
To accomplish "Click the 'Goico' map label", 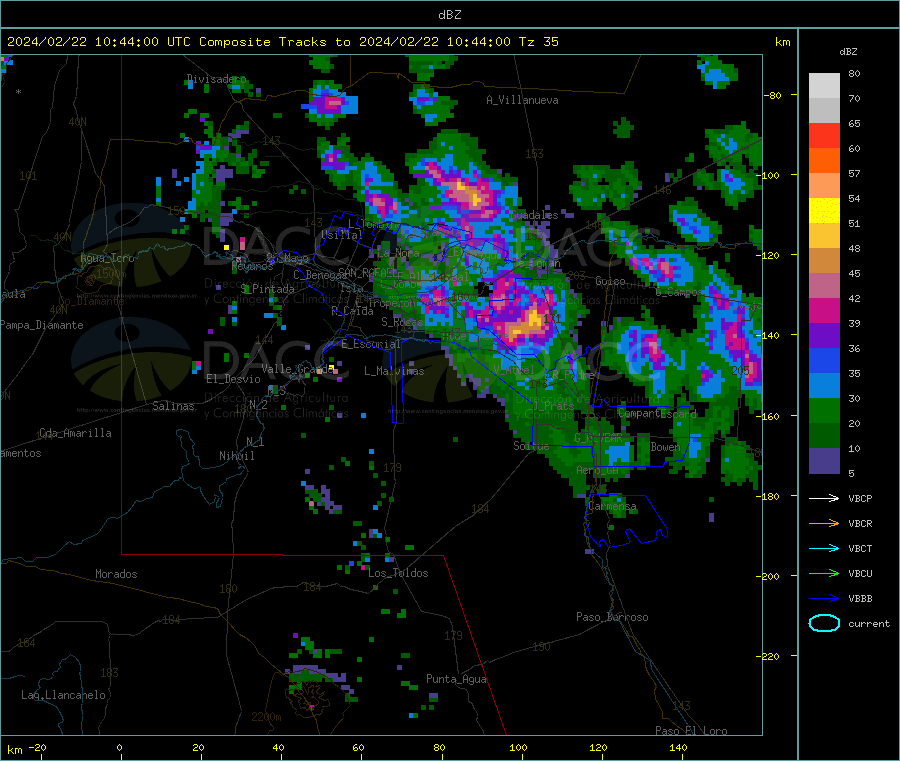I will [610, 281].
